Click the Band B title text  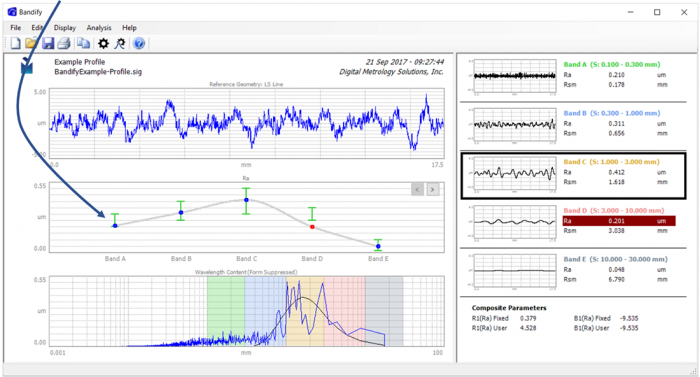point(612,113)
